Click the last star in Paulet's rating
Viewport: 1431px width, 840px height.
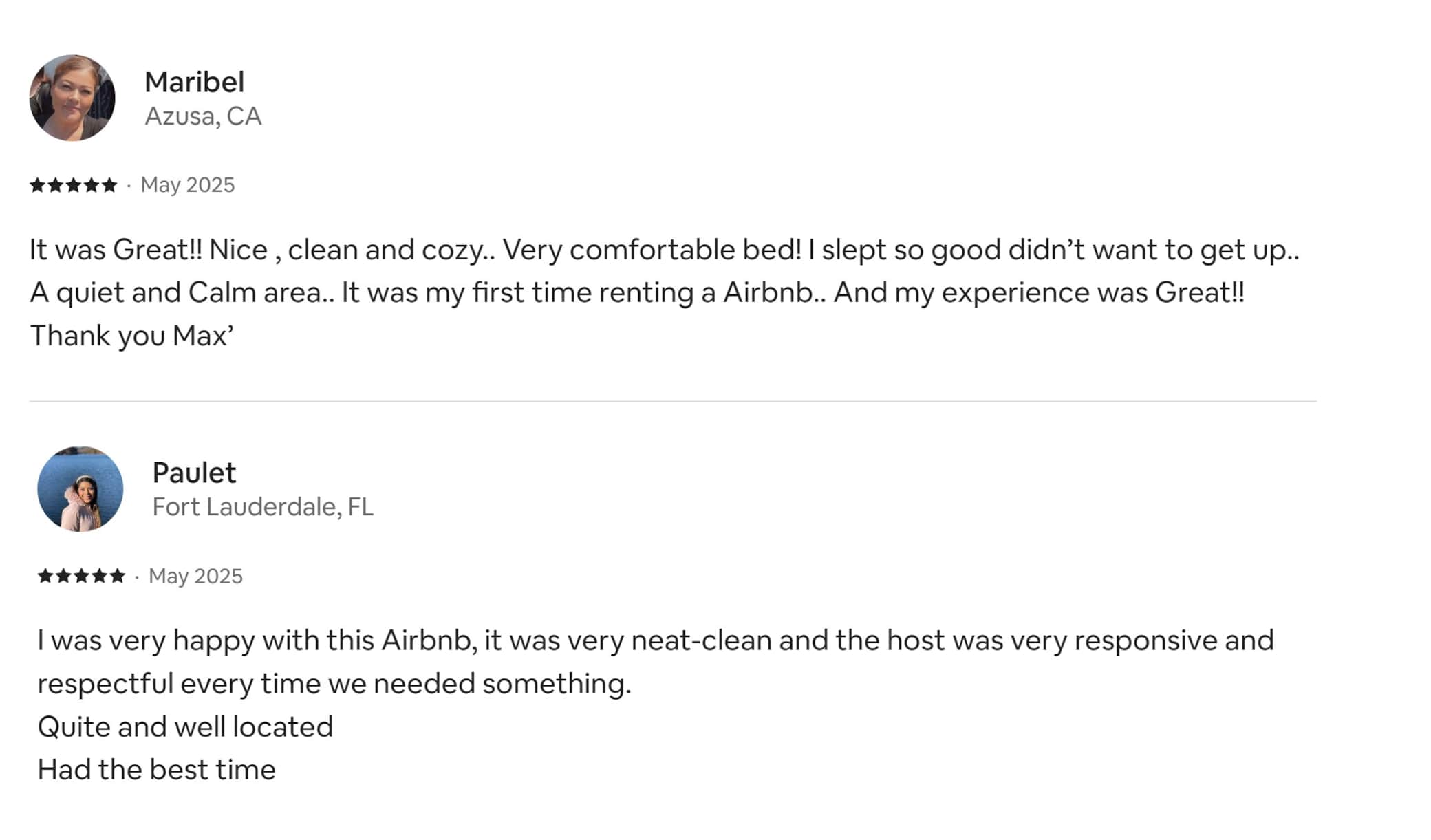tap(118, 575)
